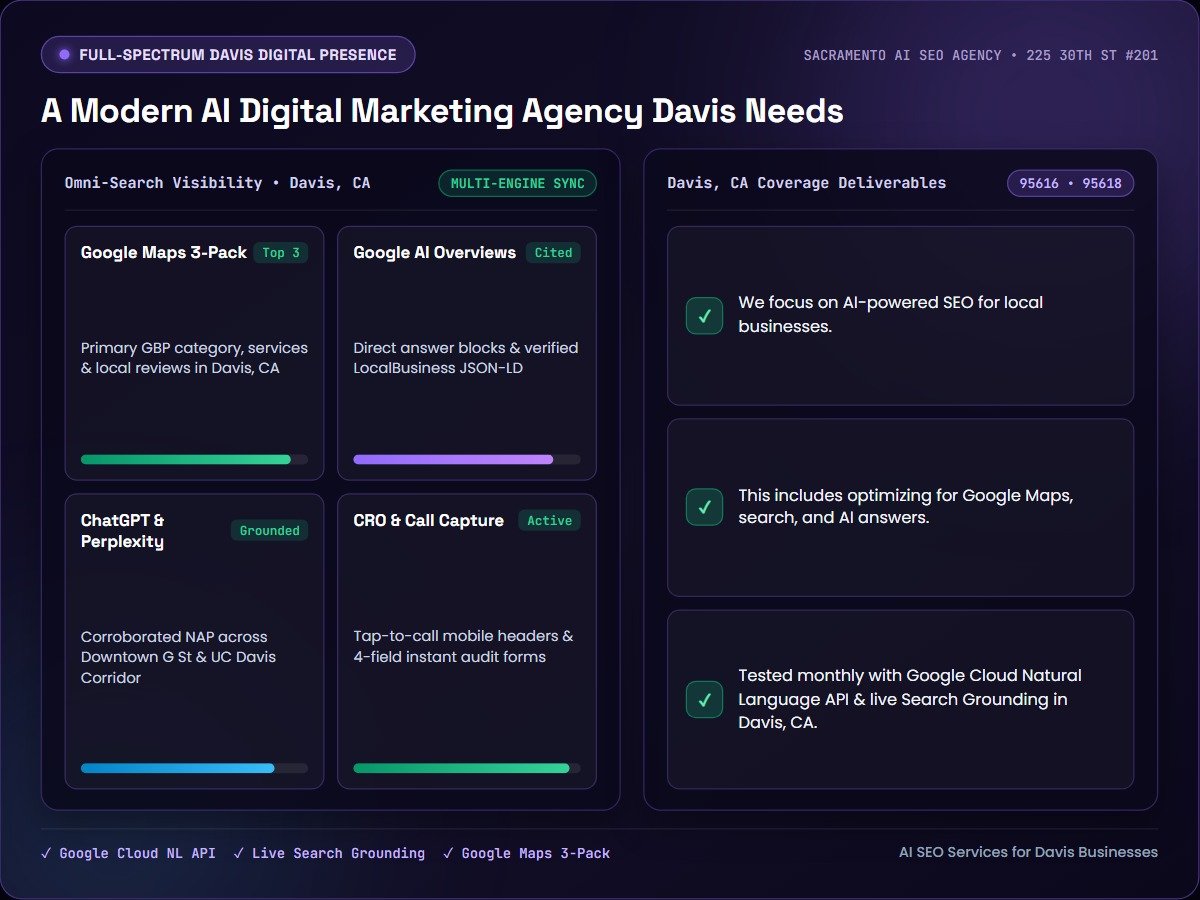Click 'This includes optimizing for Google Maps' text
Viewport: 1200px width, 900px height.
906,507
